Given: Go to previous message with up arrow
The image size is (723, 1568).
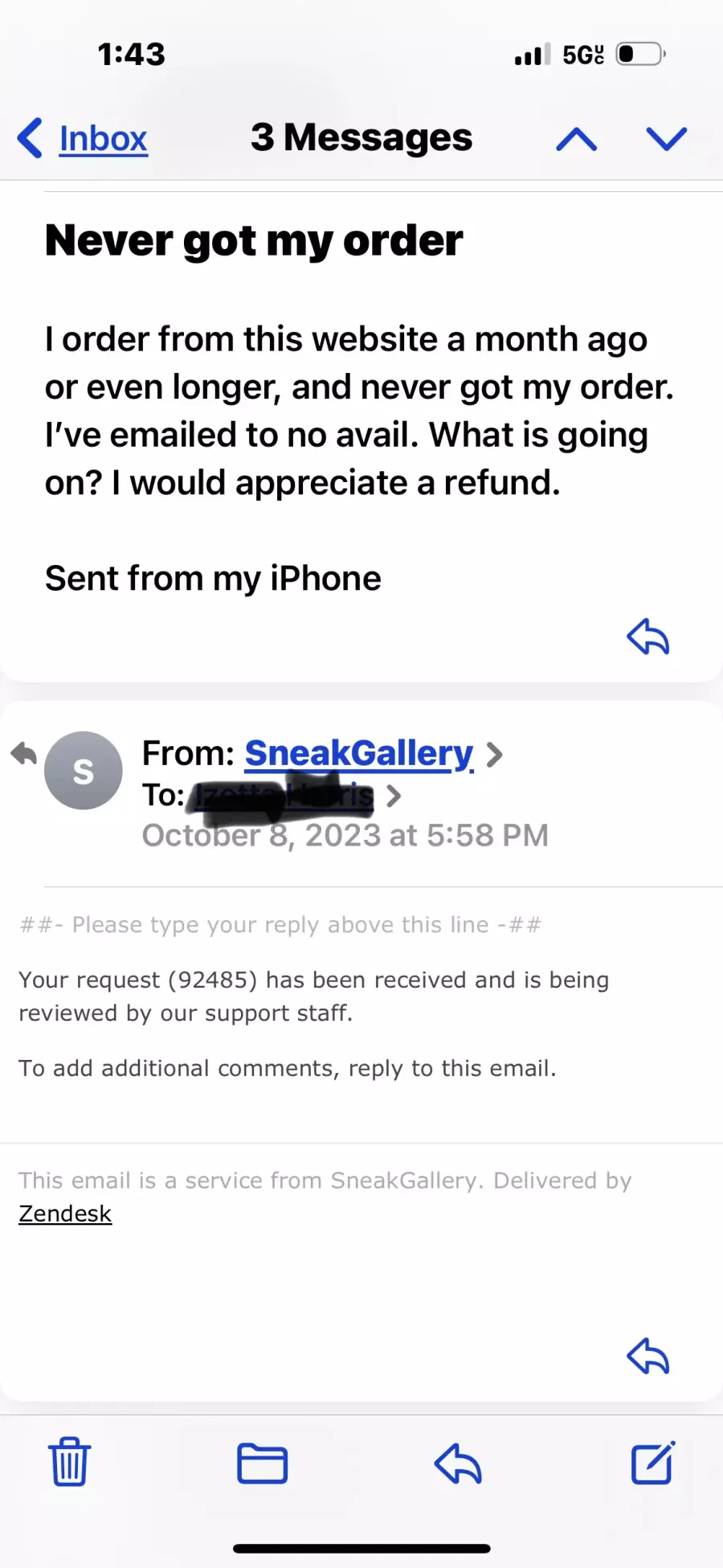Looking at the screenshot, I should pos(576,139).
